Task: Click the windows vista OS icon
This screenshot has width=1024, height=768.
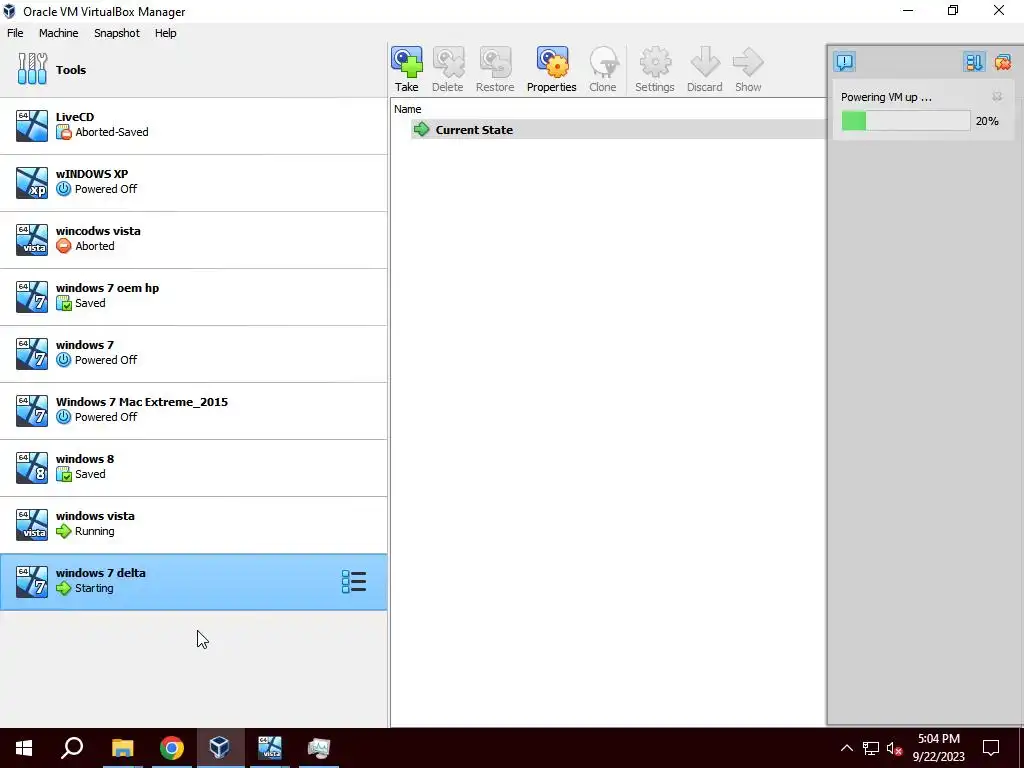Action: [32, 524]
